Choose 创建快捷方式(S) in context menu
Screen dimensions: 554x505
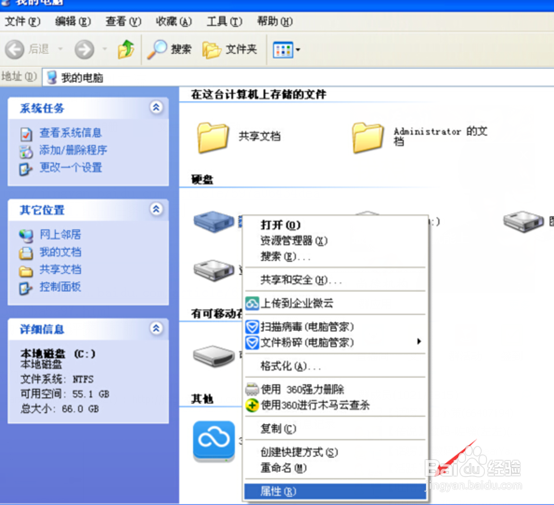(335, 452)
